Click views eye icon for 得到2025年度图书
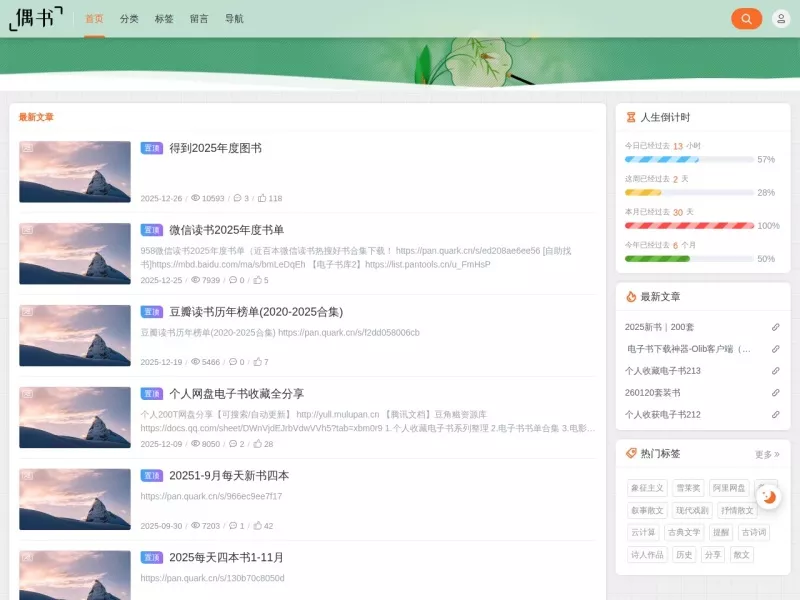This screenshot has height=600, width=800. coord(195,198)
